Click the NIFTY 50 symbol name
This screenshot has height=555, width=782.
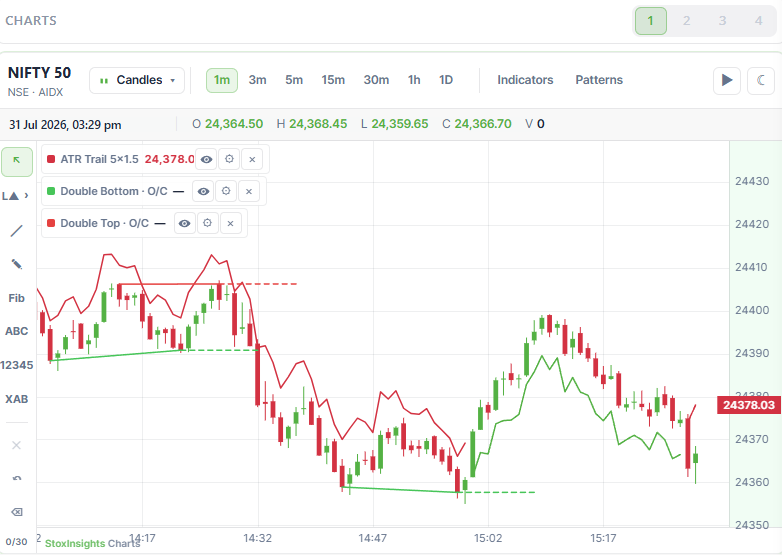[39, 73]
